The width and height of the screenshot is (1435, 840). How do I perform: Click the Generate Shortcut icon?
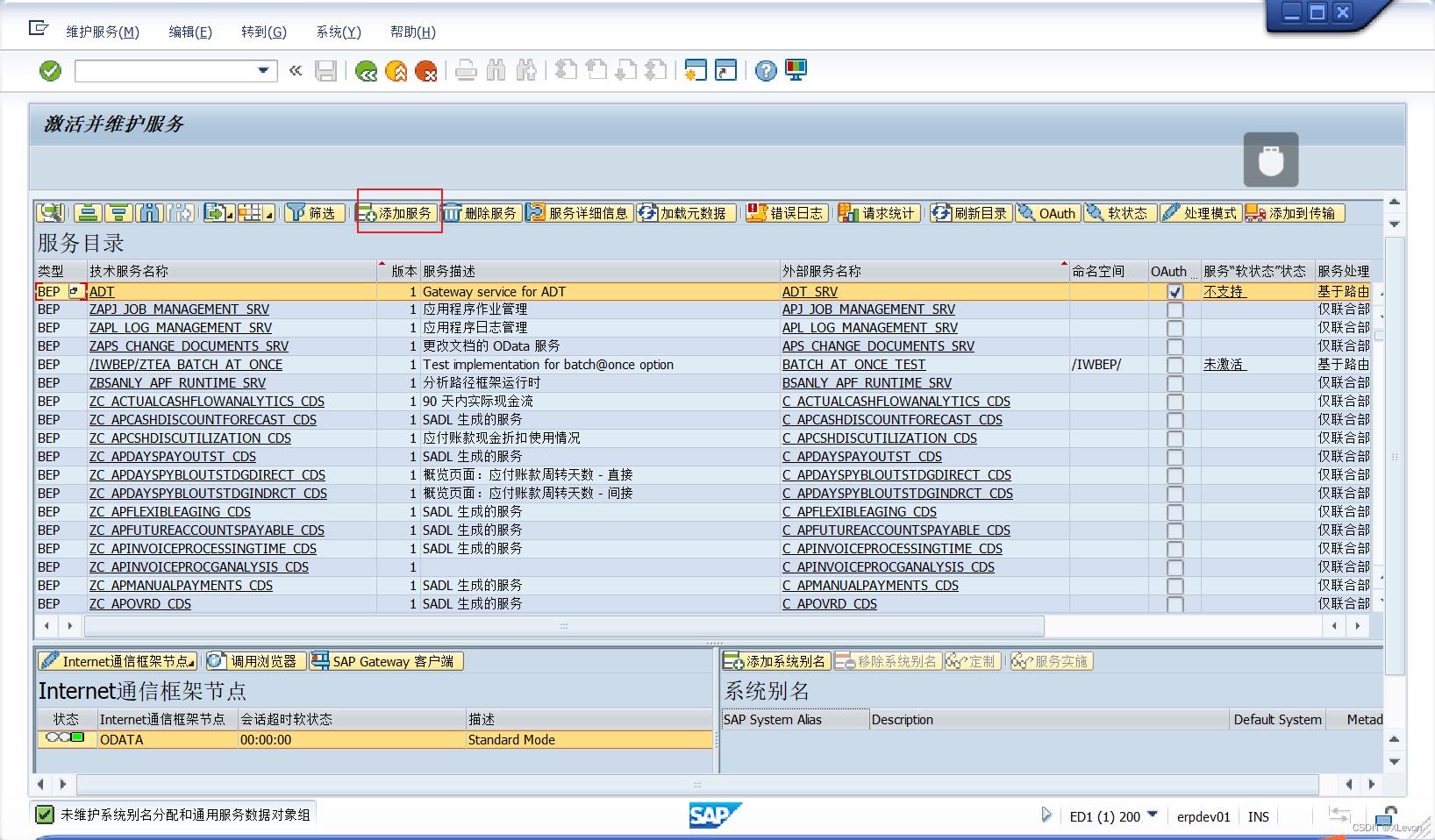pos(725,71)
